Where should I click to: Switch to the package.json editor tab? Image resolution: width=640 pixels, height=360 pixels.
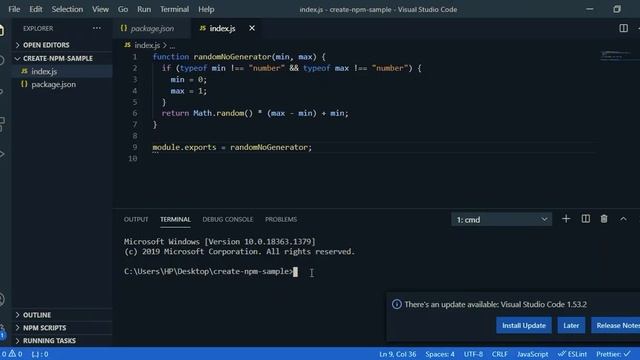click(x=151, y=28)
